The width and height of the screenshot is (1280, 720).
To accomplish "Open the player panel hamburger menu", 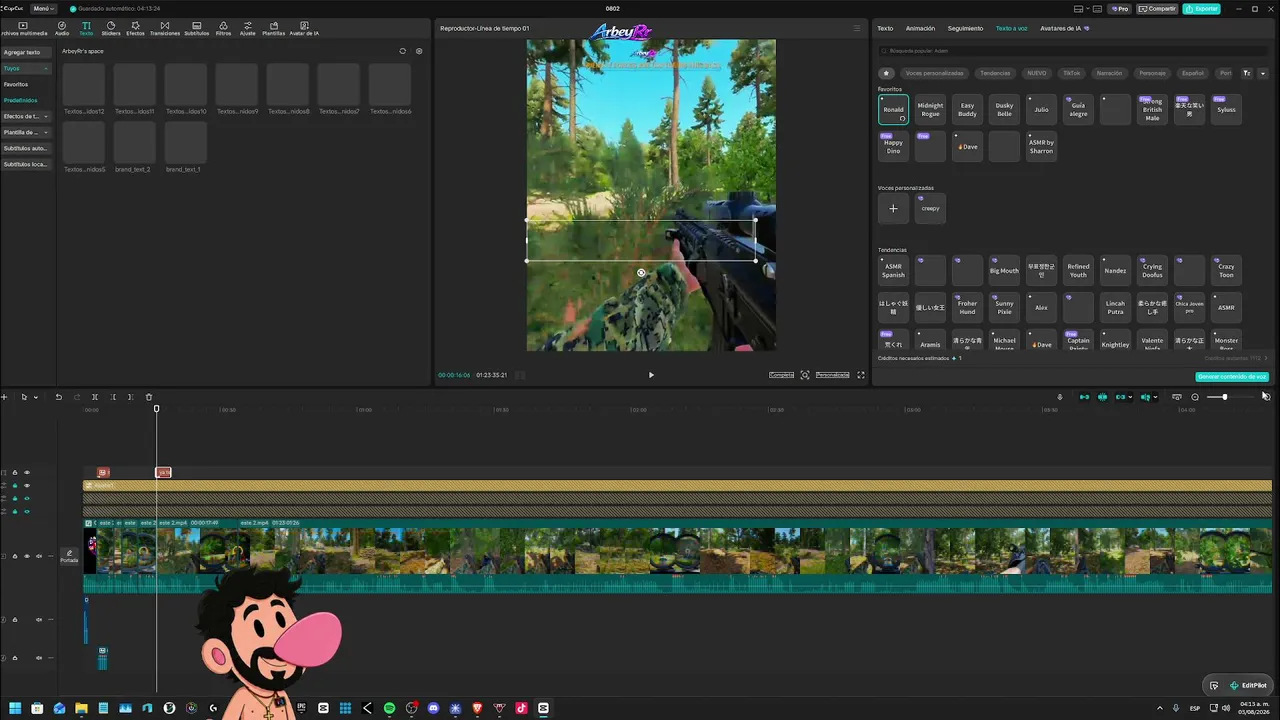I will [857, 28].
